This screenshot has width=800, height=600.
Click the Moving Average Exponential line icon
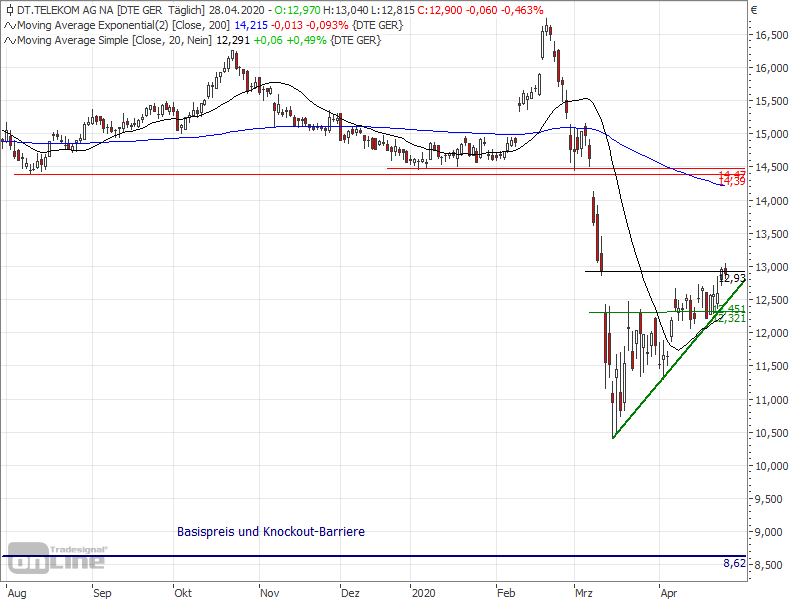tap(10, 26)
